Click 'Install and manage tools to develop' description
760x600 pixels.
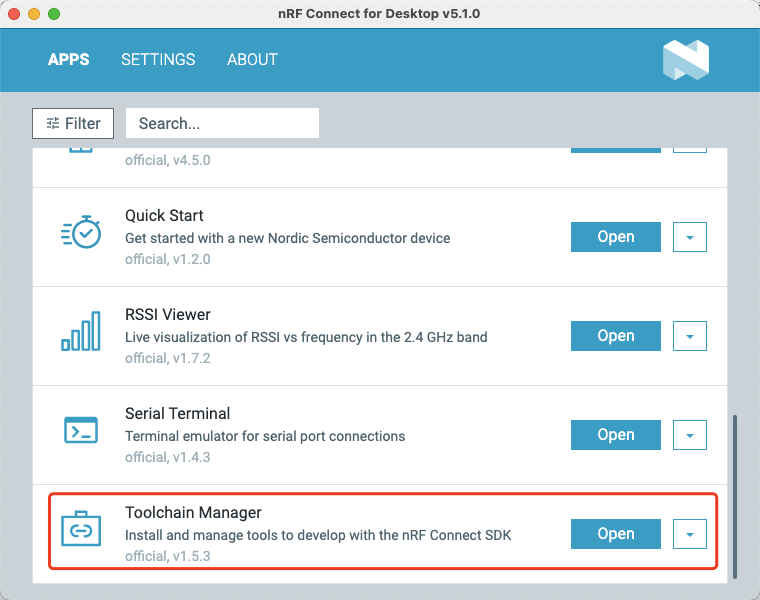click(x=318, y=535)
